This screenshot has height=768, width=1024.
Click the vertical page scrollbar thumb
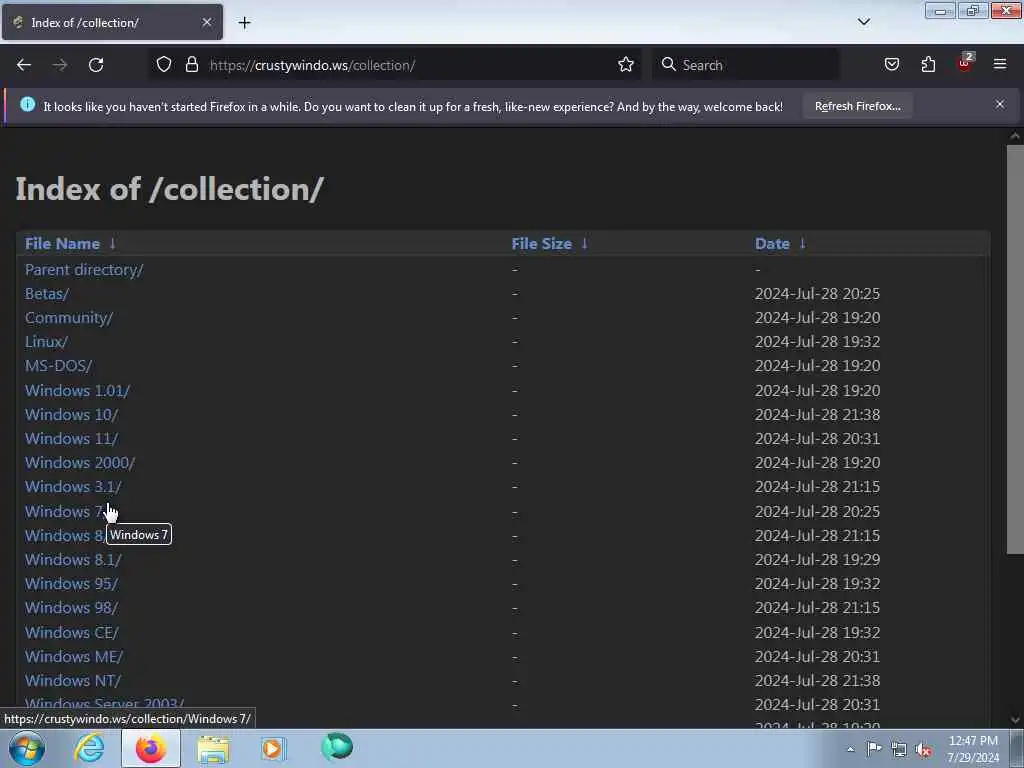[x=1015, y=349]
